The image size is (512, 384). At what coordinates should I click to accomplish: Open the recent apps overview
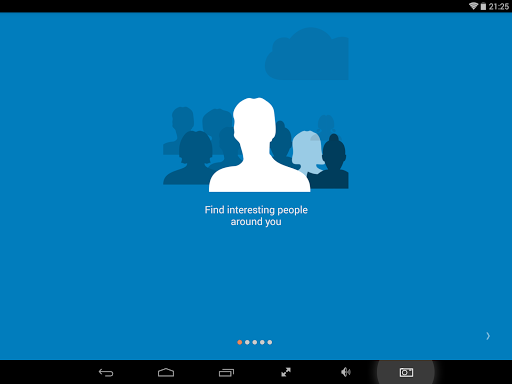click(x=226, y=372)
